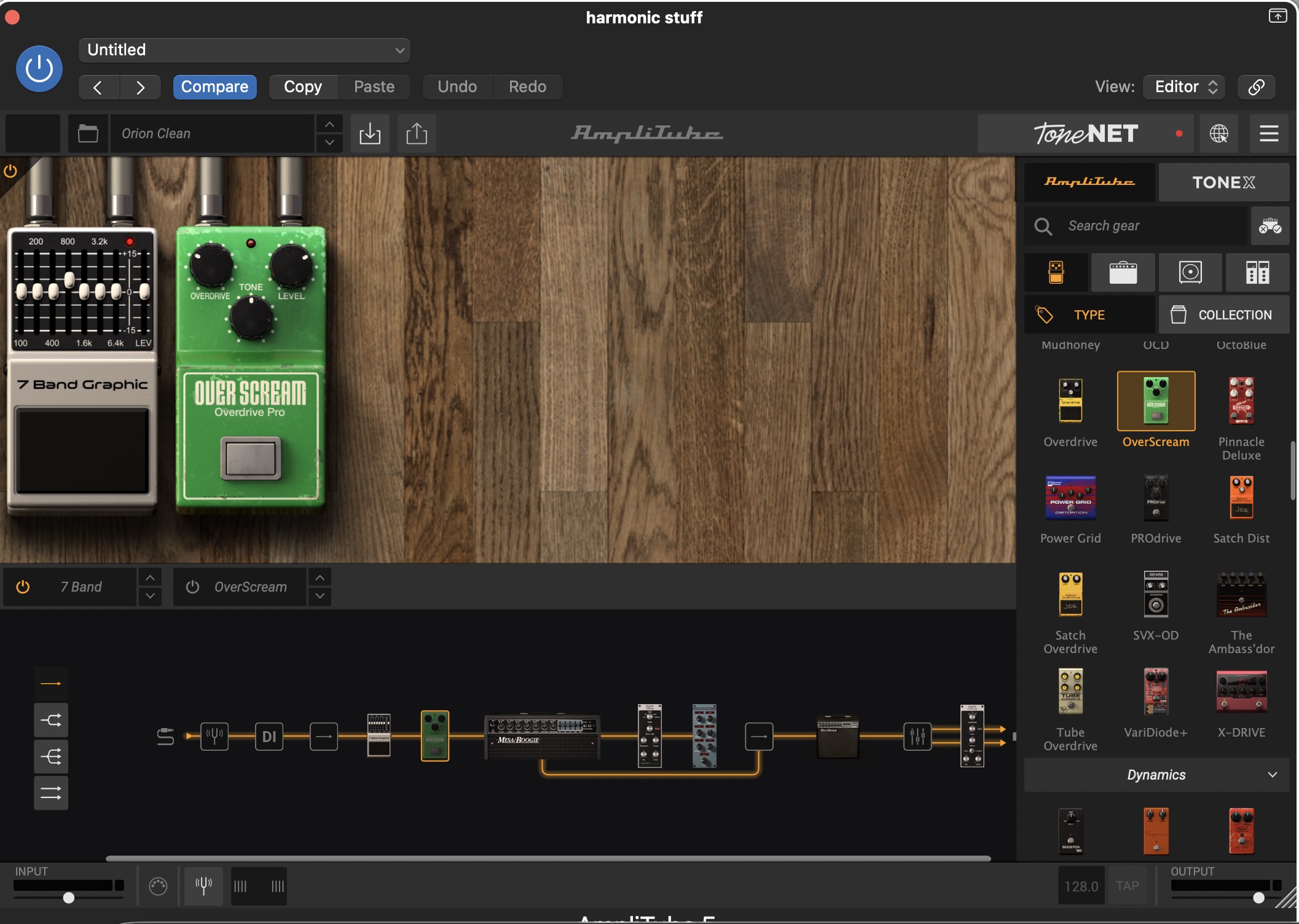Open the View Editor dropdown
Viewport: 1299px width, 924px height.
point(1184,87)
